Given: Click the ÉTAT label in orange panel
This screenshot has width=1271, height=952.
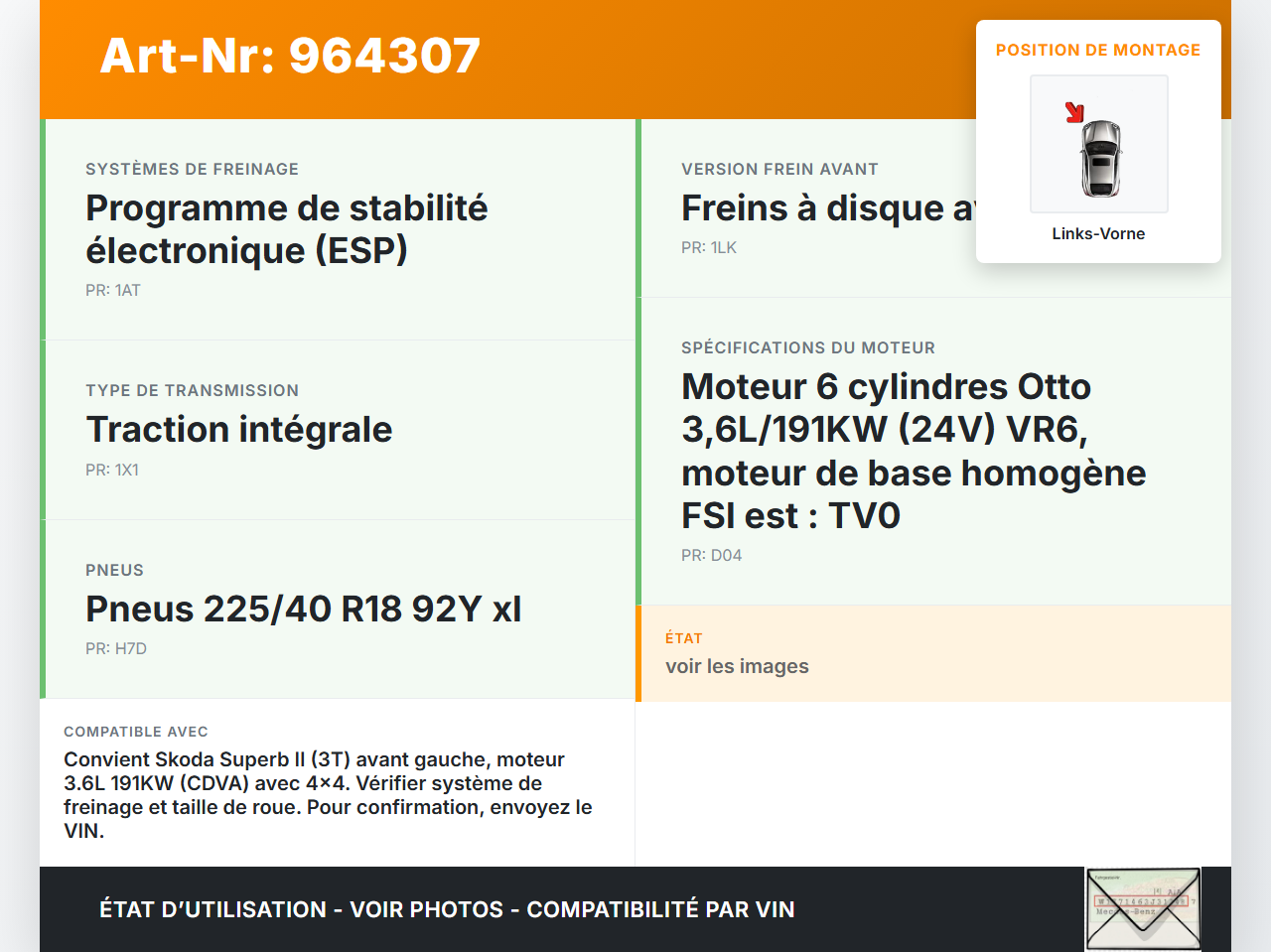Looking at the screenshot, I should coord(684,638).
